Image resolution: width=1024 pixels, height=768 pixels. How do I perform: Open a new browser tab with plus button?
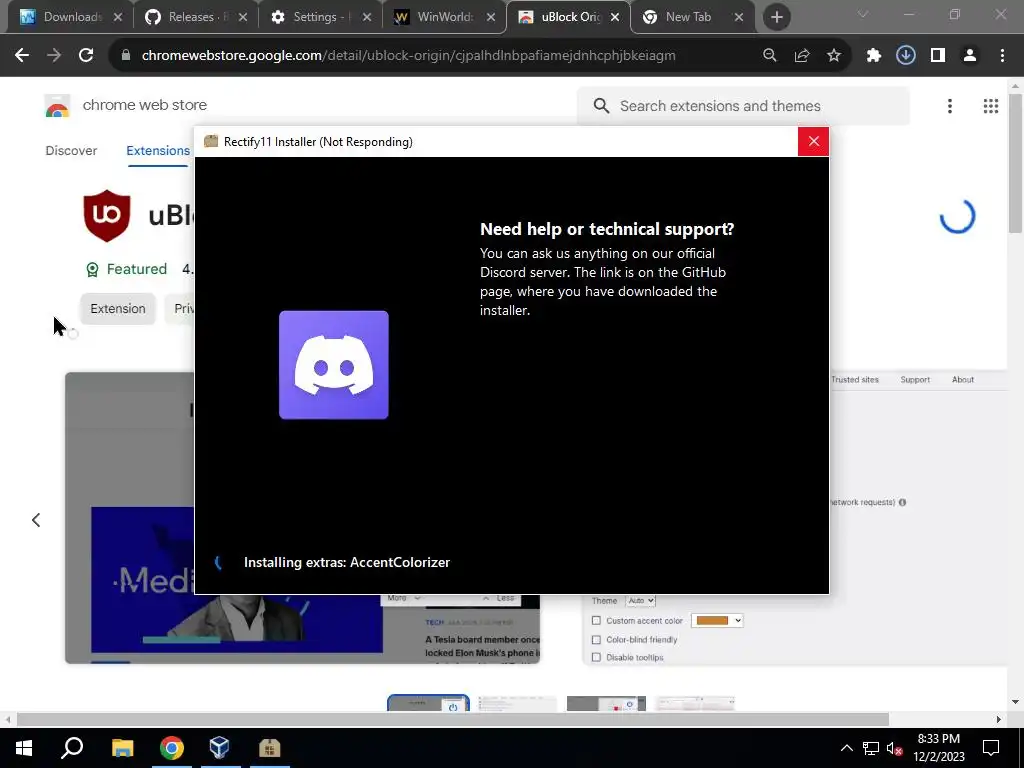click(x=776, y=17)
